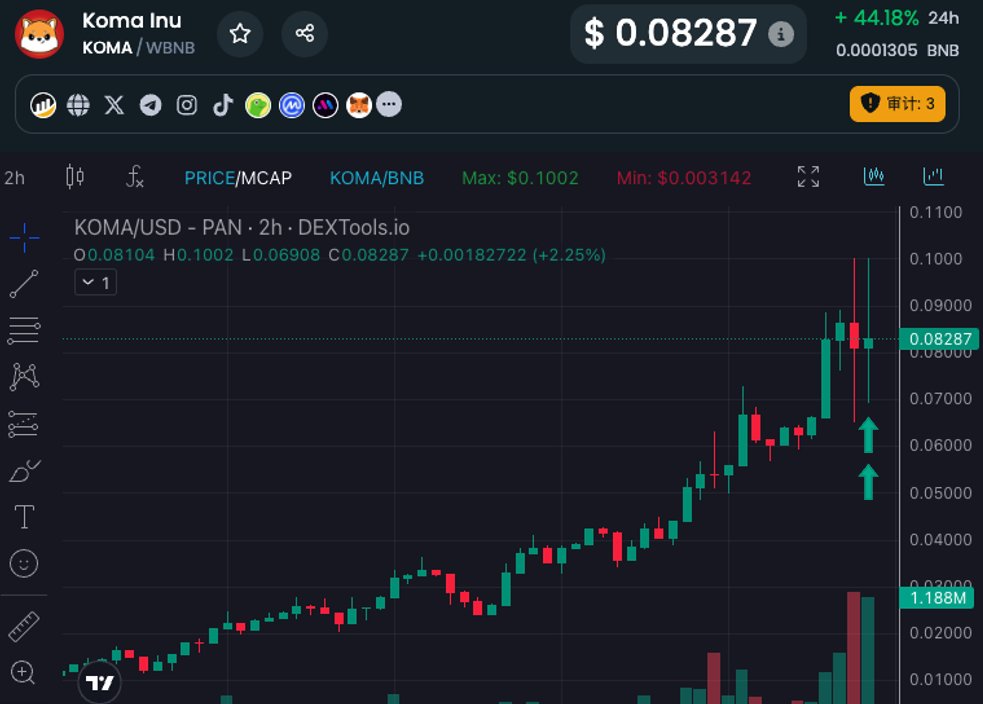The width and height of the screenshot is (983, 704).
Task: Click the Koma Inu token logo
Action: [x=39, y=34]
